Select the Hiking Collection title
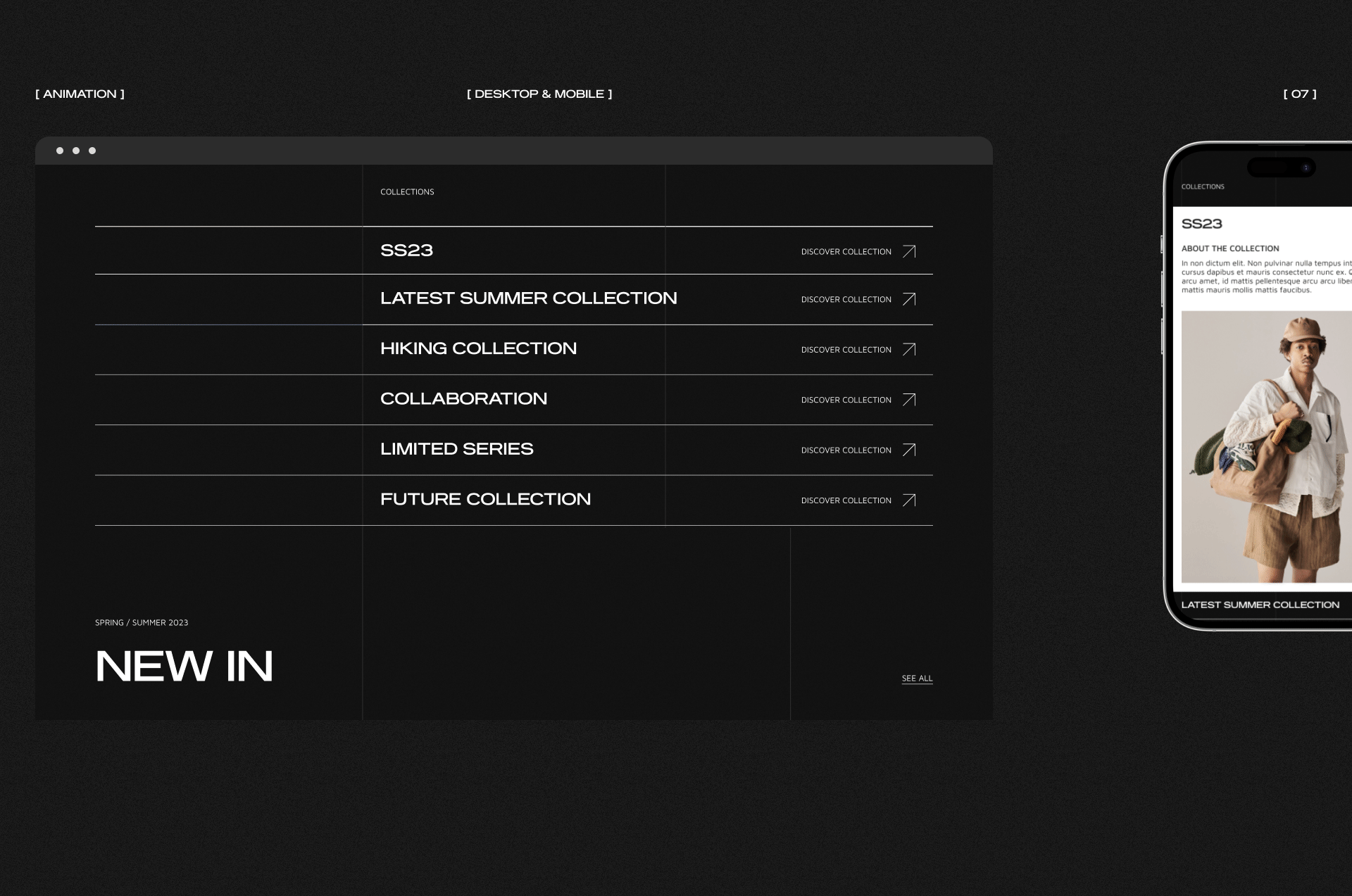This screenshot has width=1352, height=896. pos(478,348)
